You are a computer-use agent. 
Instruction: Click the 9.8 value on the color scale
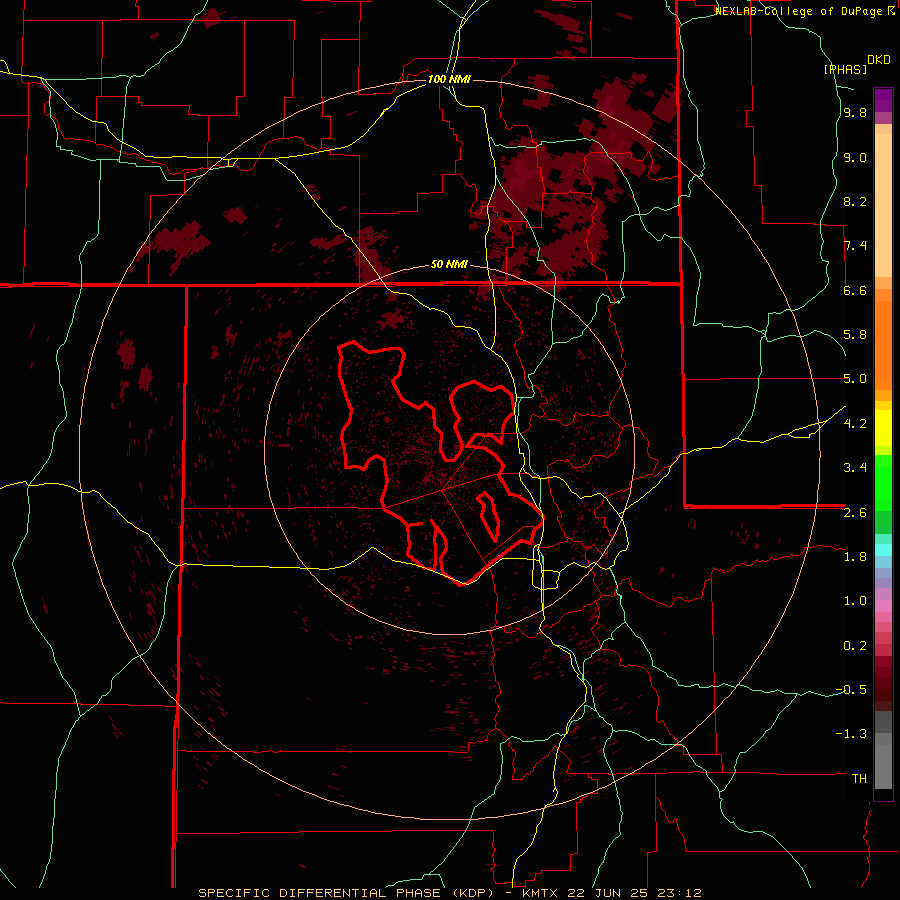tap(855, 113)
